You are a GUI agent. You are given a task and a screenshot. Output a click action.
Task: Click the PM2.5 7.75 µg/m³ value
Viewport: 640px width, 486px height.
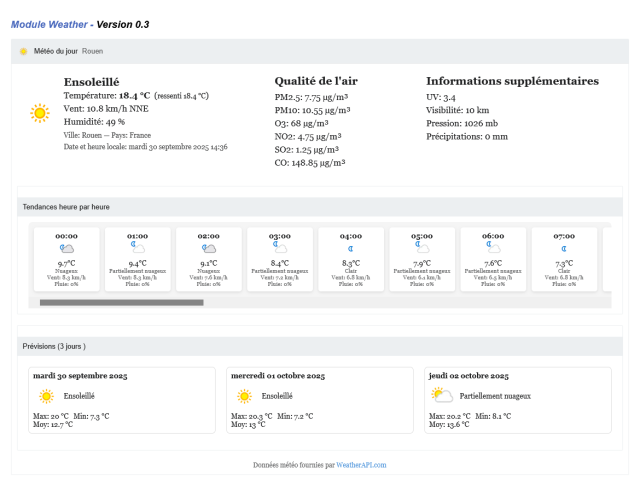click(311, 97)
